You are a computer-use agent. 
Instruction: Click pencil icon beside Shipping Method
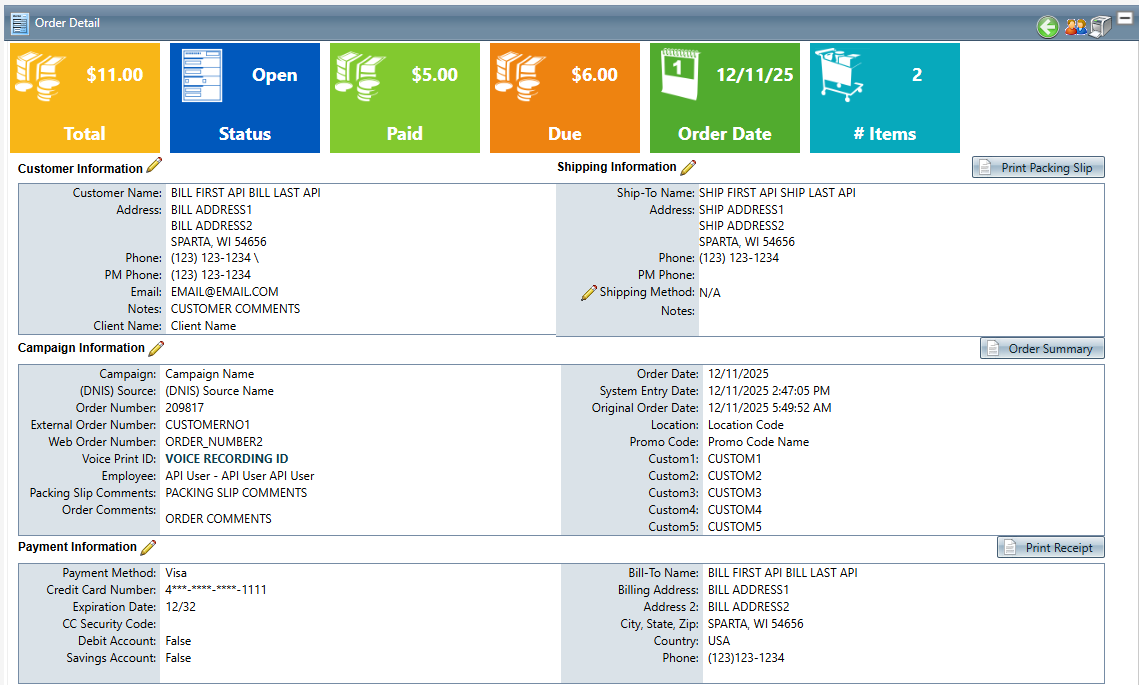pyautogui.click(x=589, y=293)
